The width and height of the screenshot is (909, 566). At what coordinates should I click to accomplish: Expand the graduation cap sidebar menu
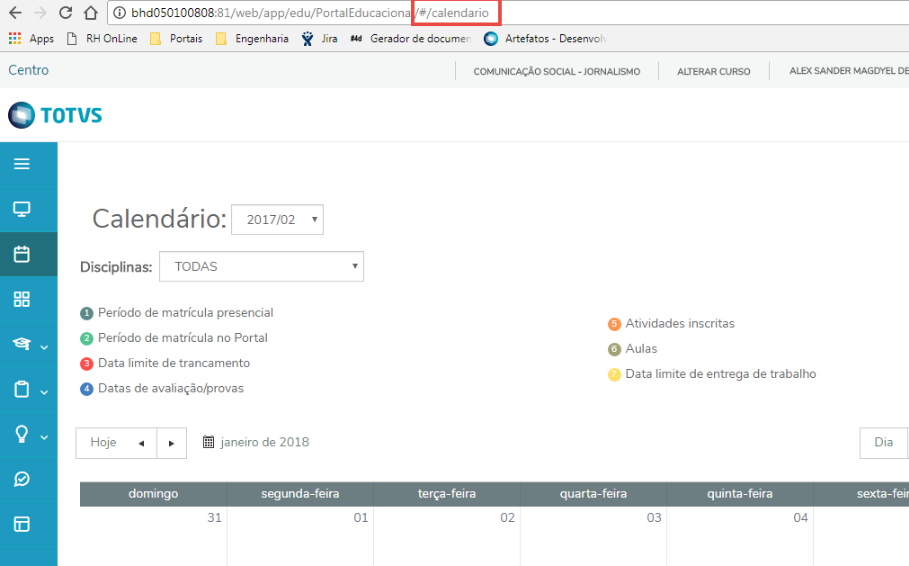tap(22, 344)
